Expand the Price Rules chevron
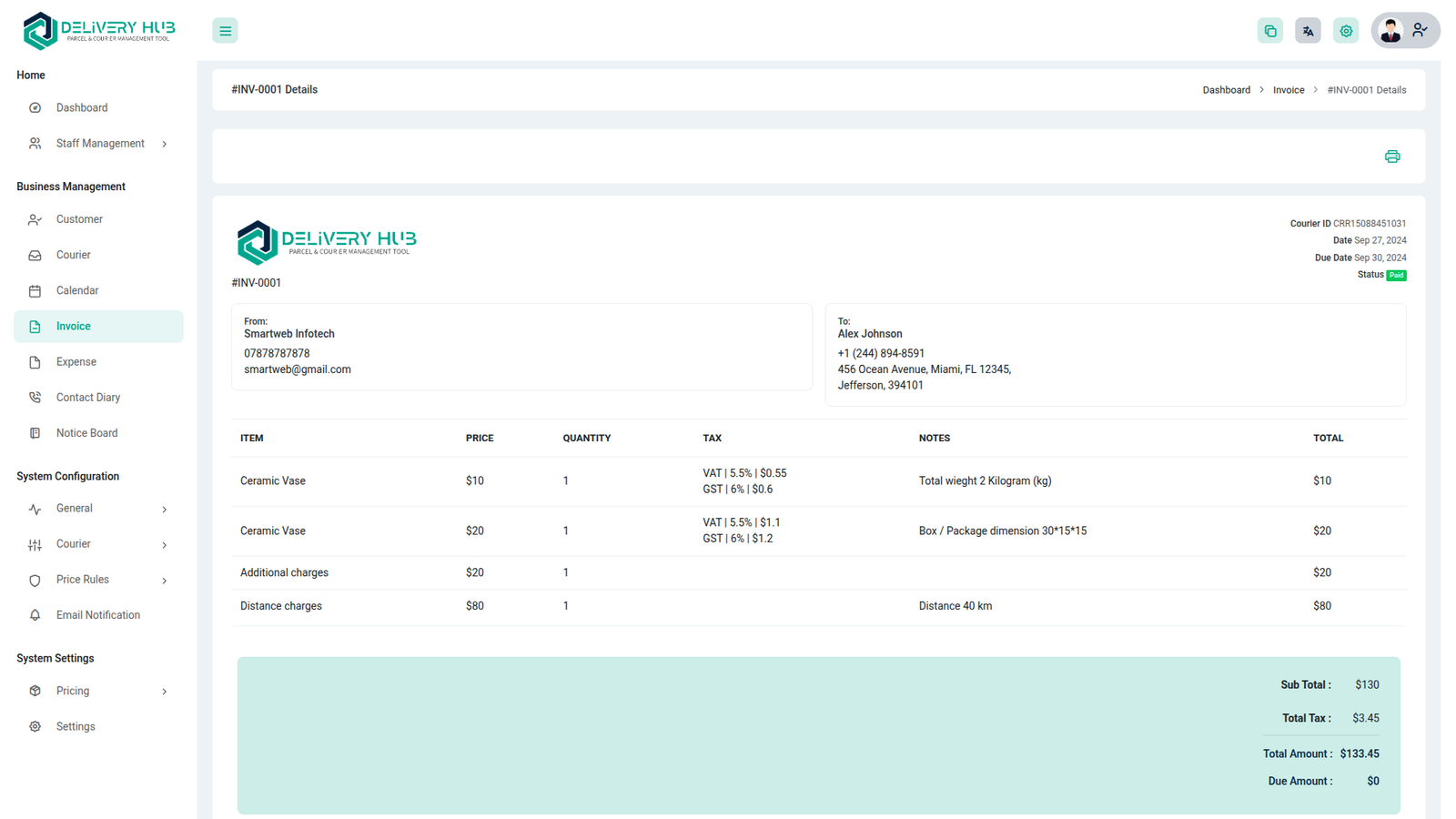This screenshot has width=1456, height=819. (x=165, y=581)
